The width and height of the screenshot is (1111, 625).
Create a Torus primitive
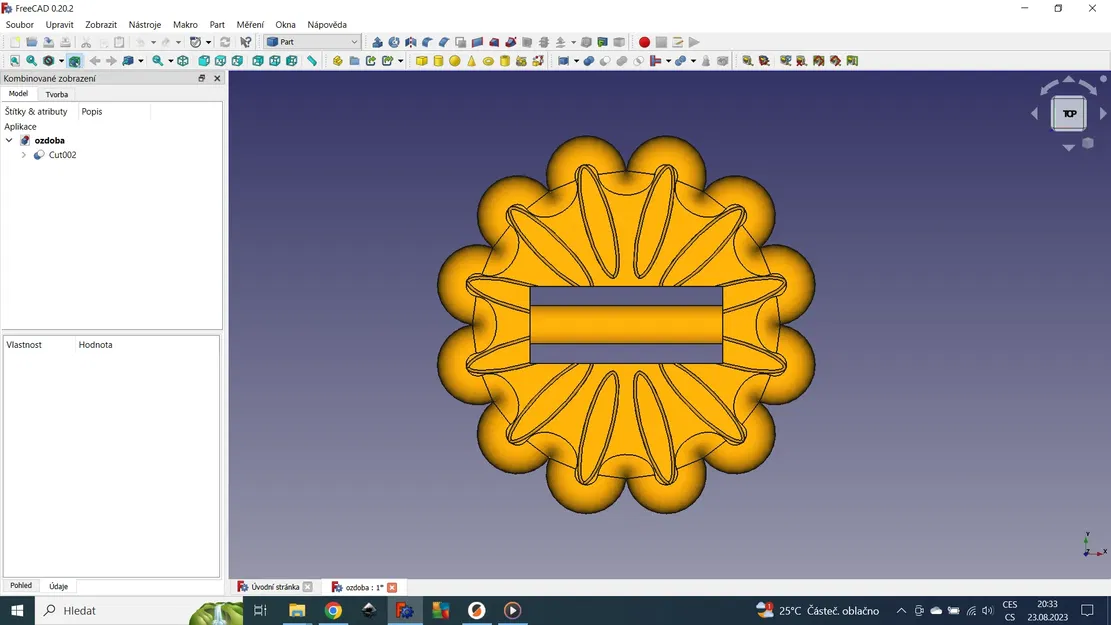coord(486,60)
